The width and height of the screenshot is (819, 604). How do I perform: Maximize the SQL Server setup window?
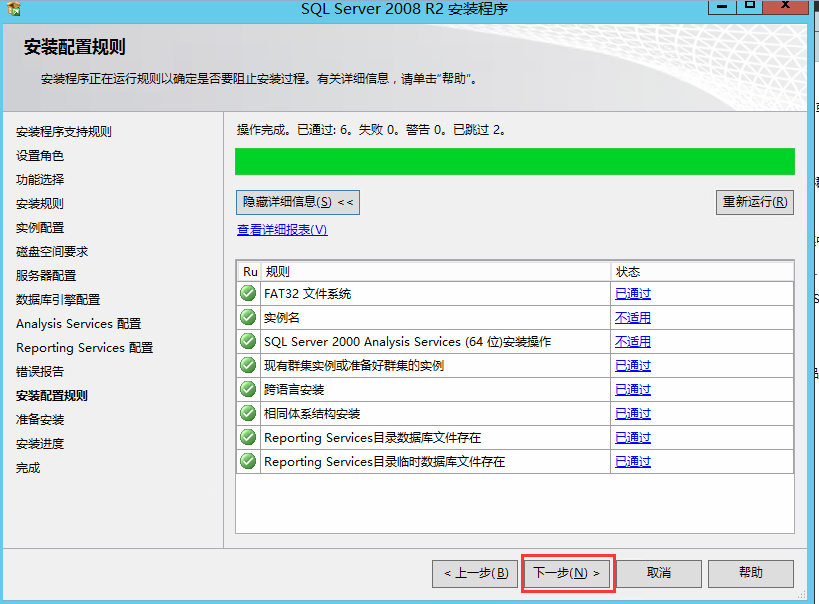click(x=750, y=6)
